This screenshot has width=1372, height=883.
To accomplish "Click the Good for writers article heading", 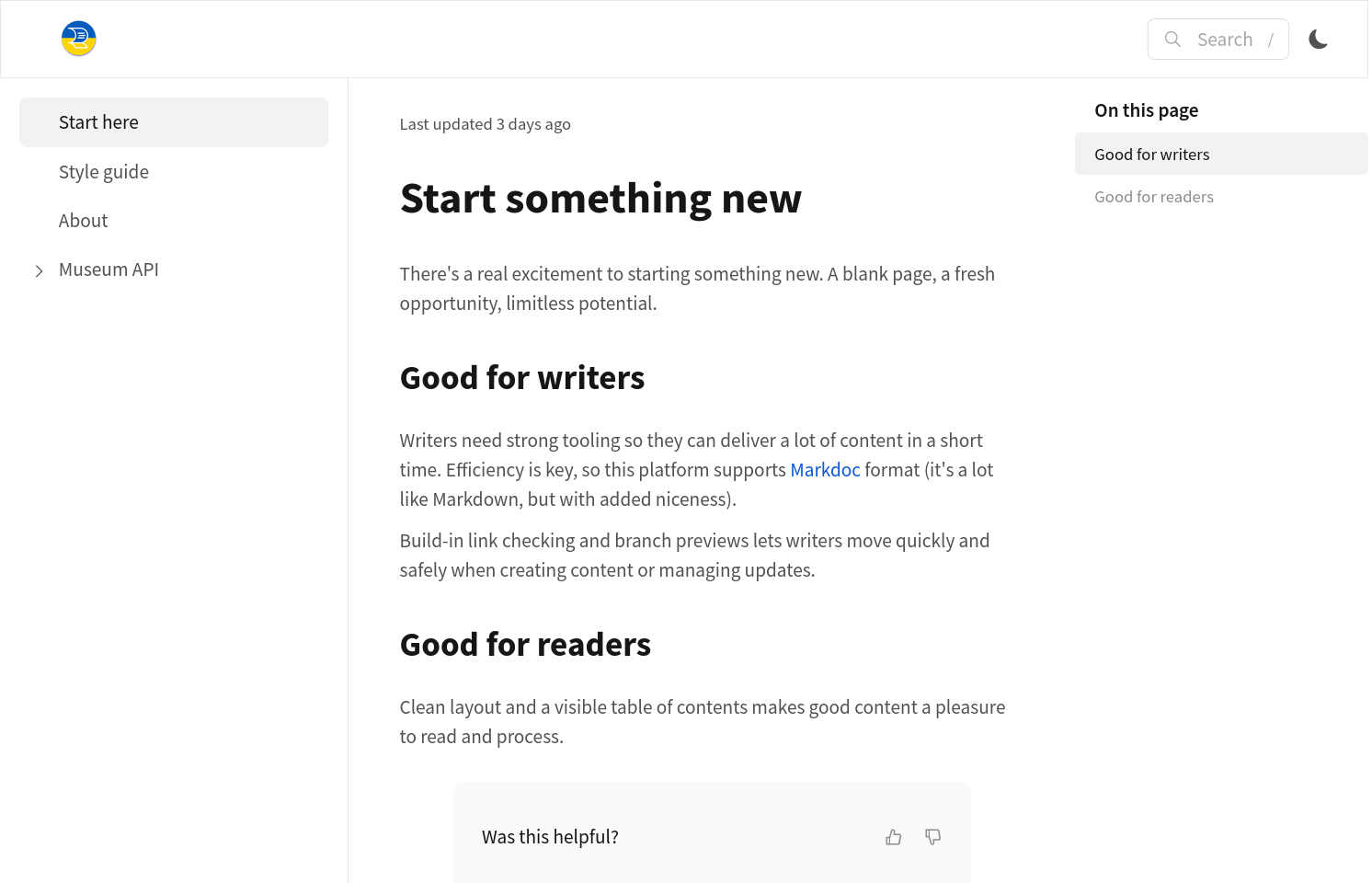I will (x=522, y=378).
